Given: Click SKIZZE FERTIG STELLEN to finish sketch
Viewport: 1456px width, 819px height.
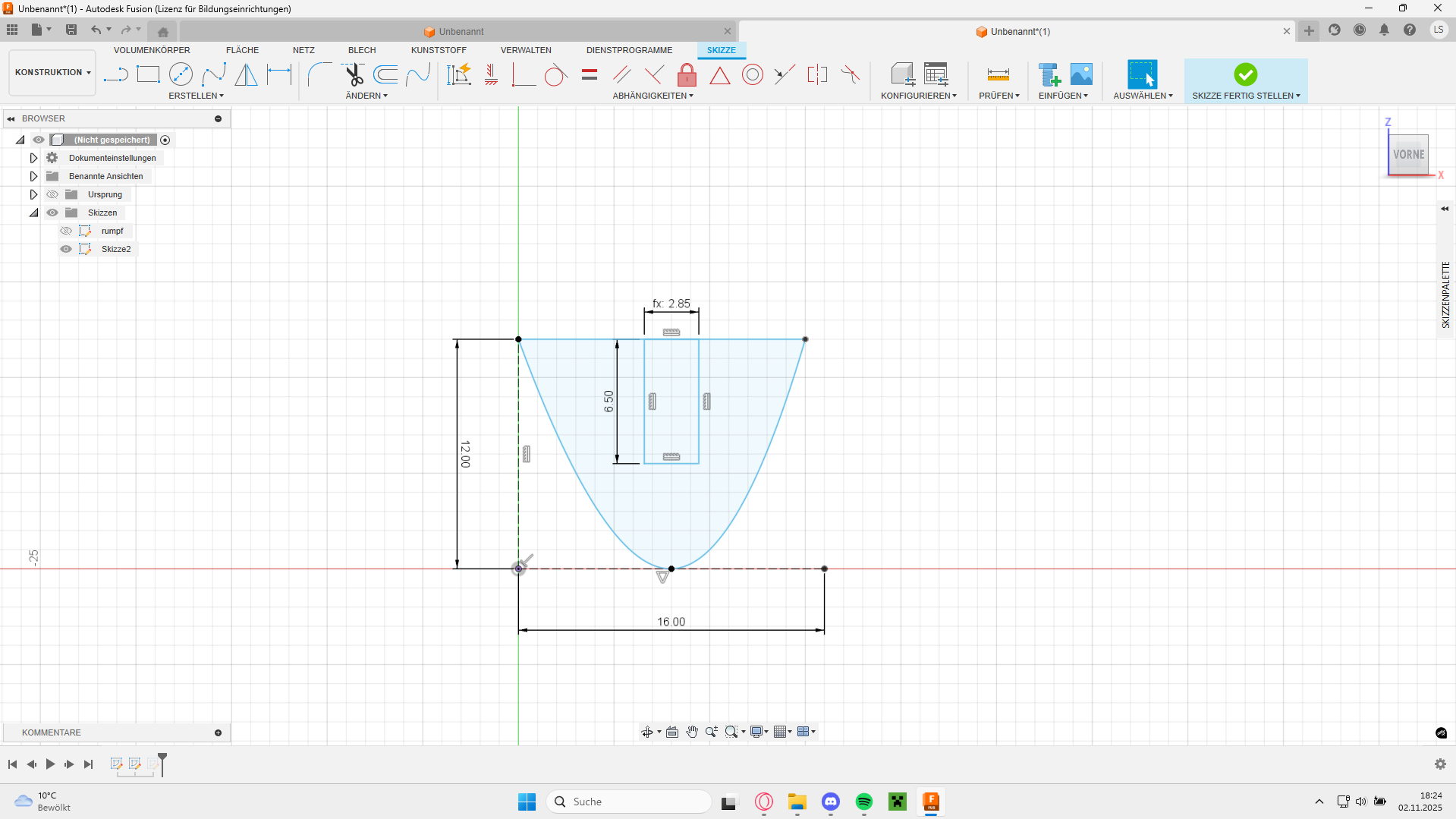Looking at the screenshot, I should tap(1245, 80).
